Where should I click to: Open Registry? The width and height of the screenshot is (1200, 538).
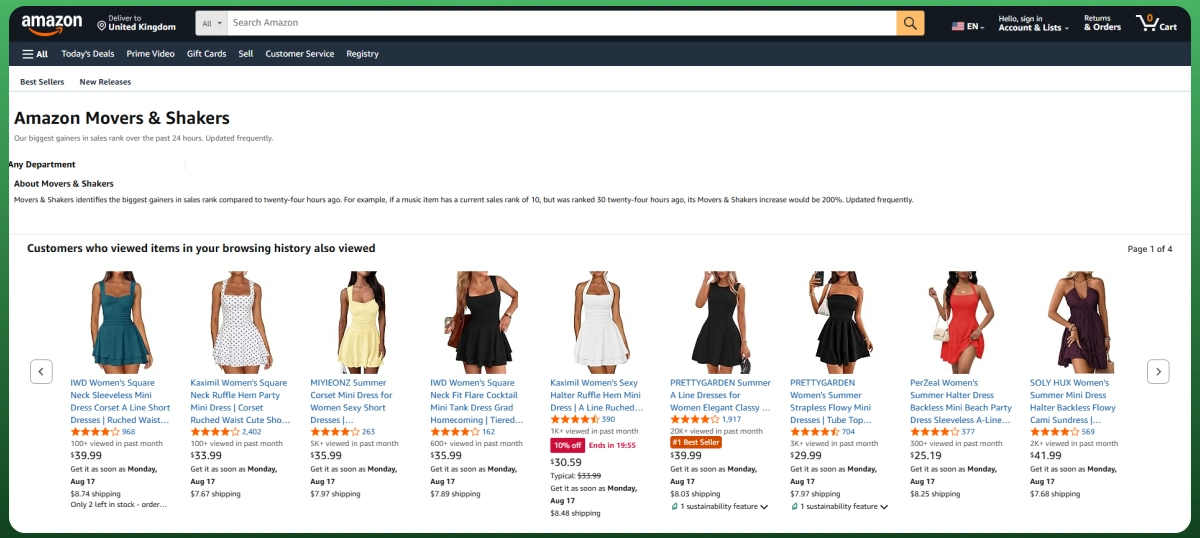[x=362, y=54]
